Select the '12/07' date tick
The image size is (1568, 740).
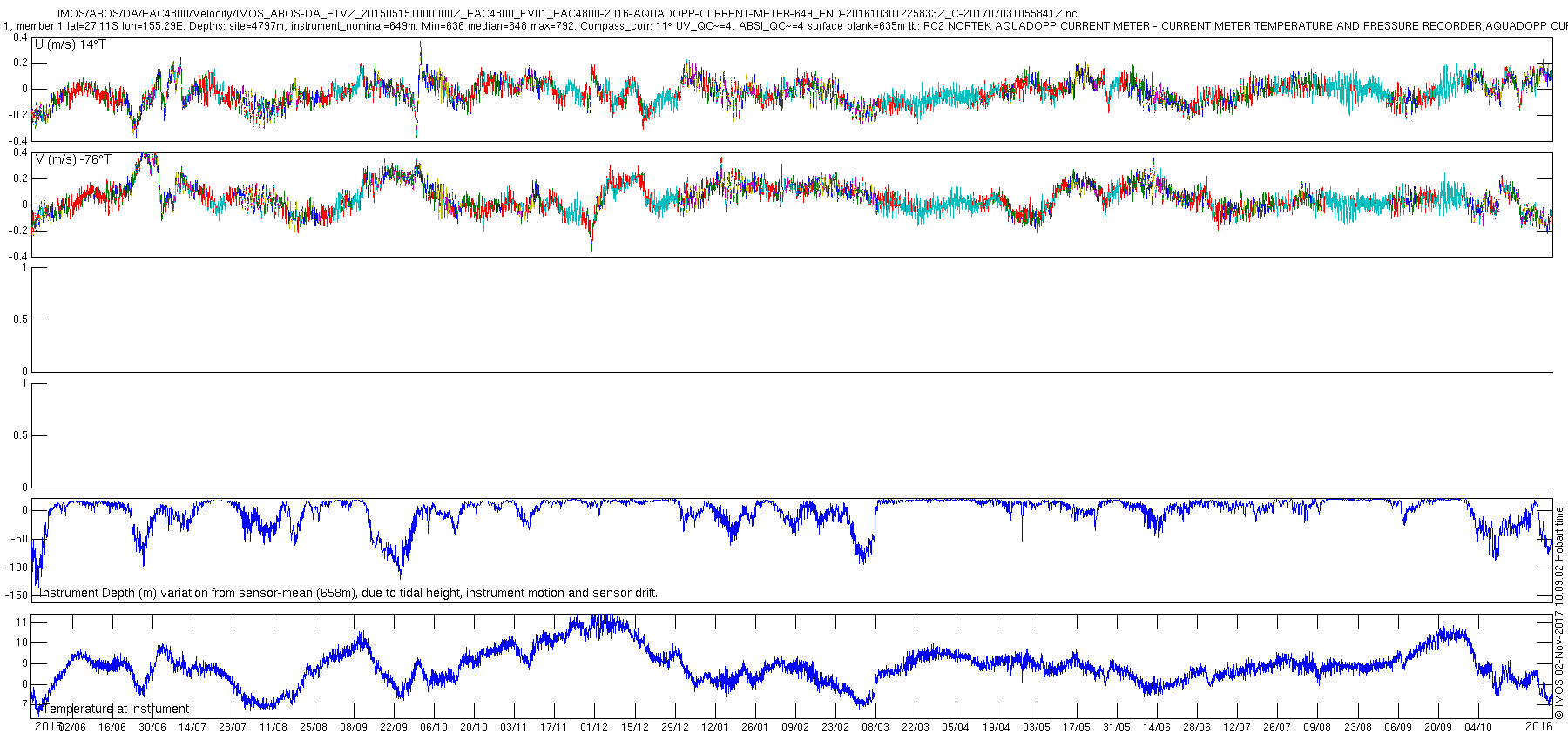(x=1237, y=728)
